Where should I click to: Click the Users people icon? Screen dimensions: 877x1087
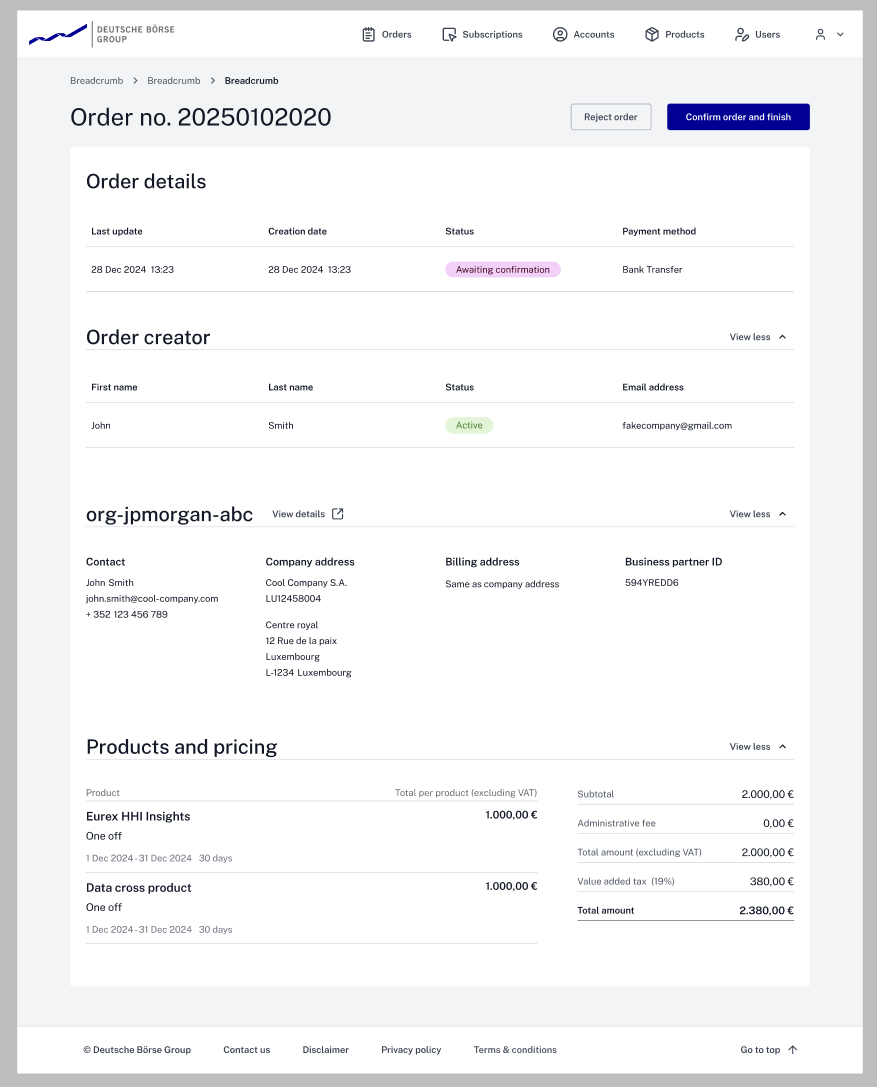point(740,34)
